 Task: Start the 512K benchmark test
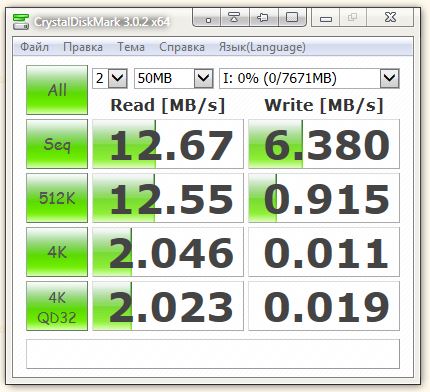coord(57,198)
